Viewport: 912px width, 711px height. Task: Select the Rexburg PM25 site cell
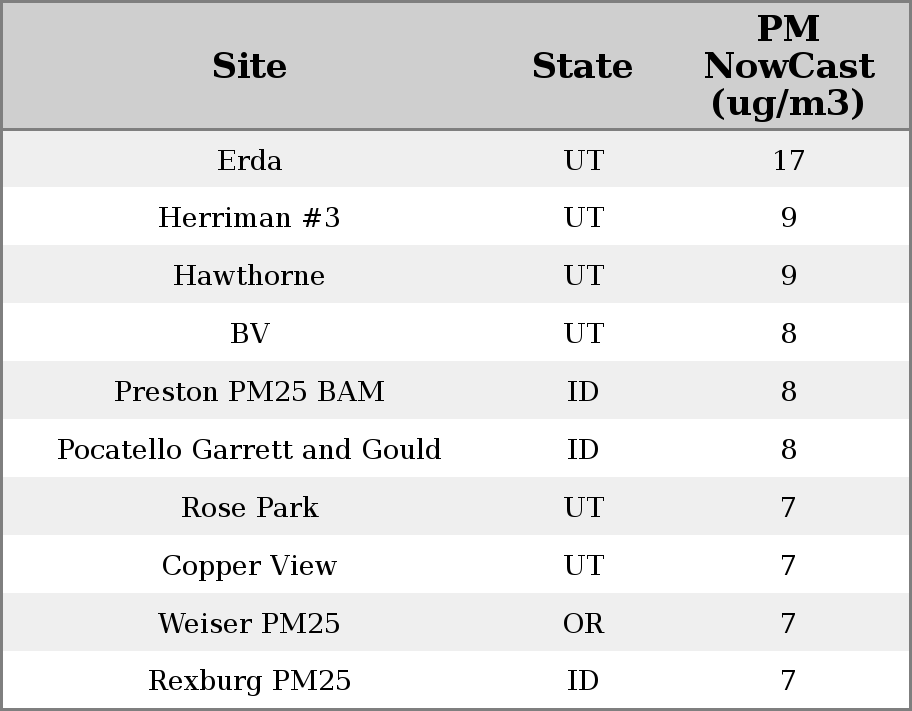click(249, 681)
